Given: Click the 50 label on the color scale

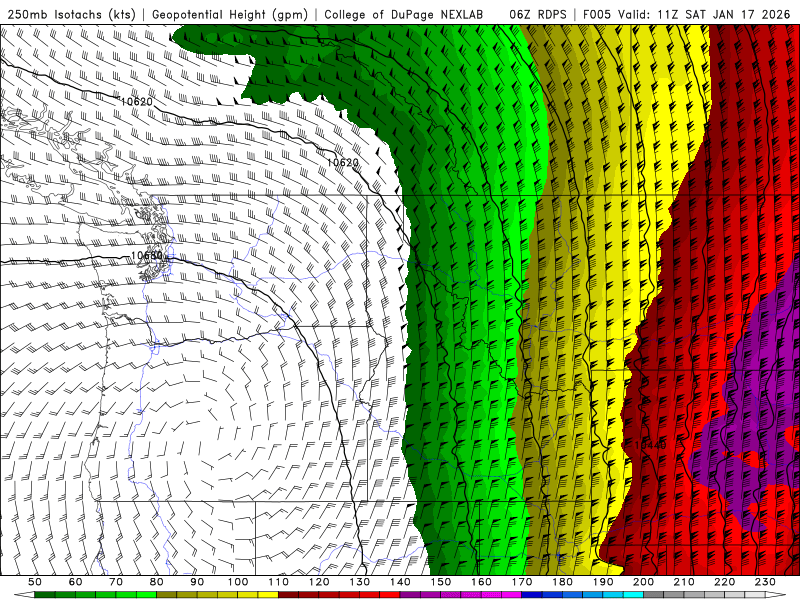Looking at the screenshot, I should coord(35,582).
